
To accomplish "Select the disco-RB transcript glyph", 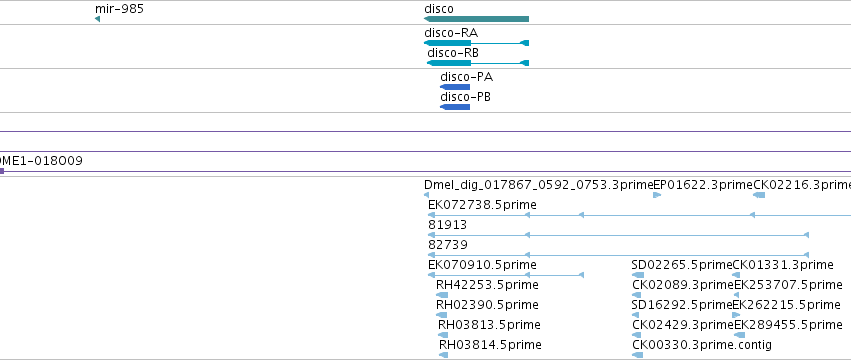I will 478,63.
